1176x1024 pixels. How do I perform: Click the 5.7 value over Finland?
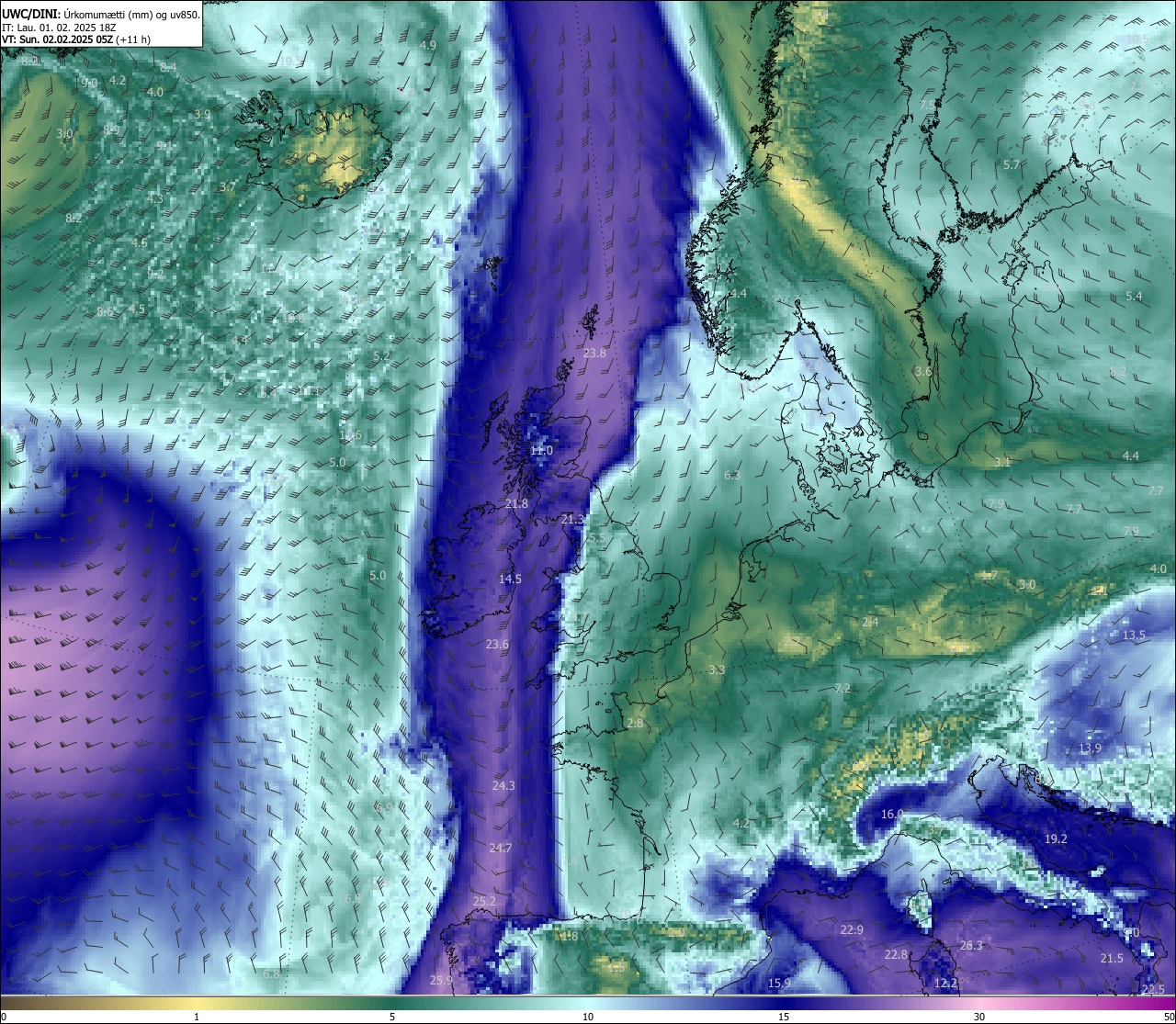pos(1012,165)
